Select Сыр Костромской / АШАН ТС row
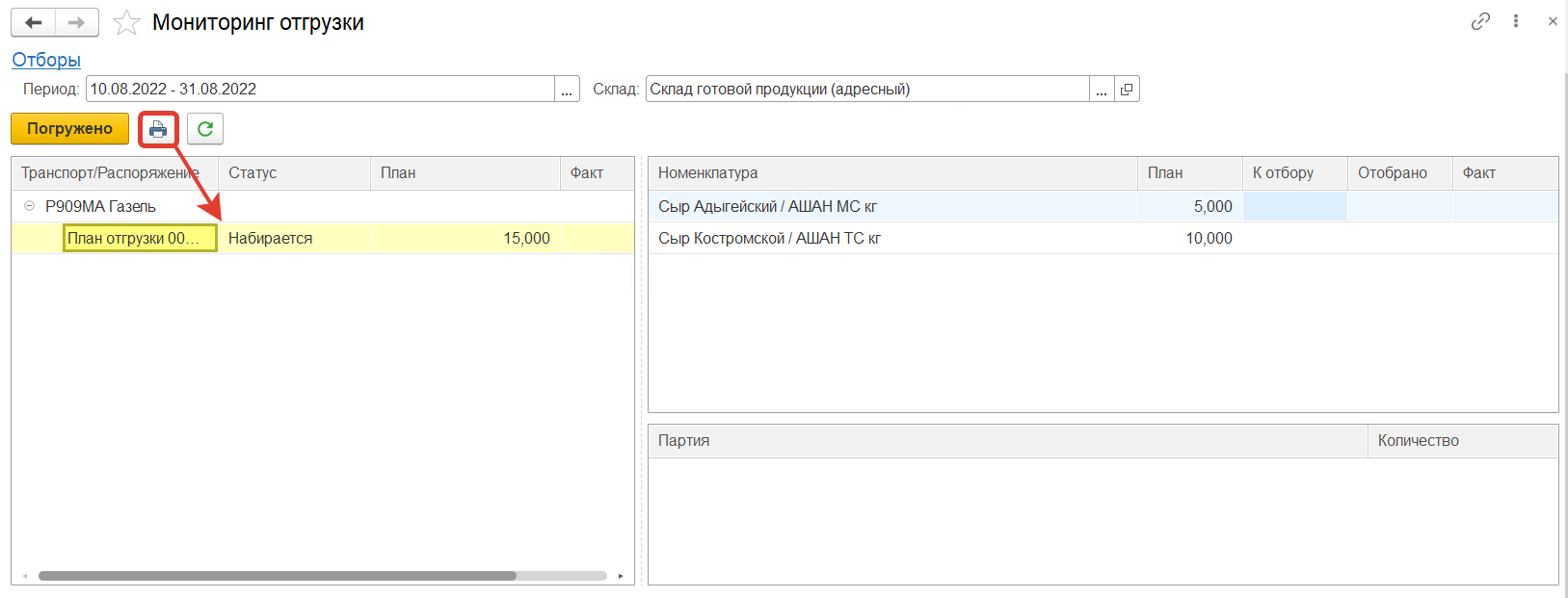1568x598 pixels. [x=769, y=238]
